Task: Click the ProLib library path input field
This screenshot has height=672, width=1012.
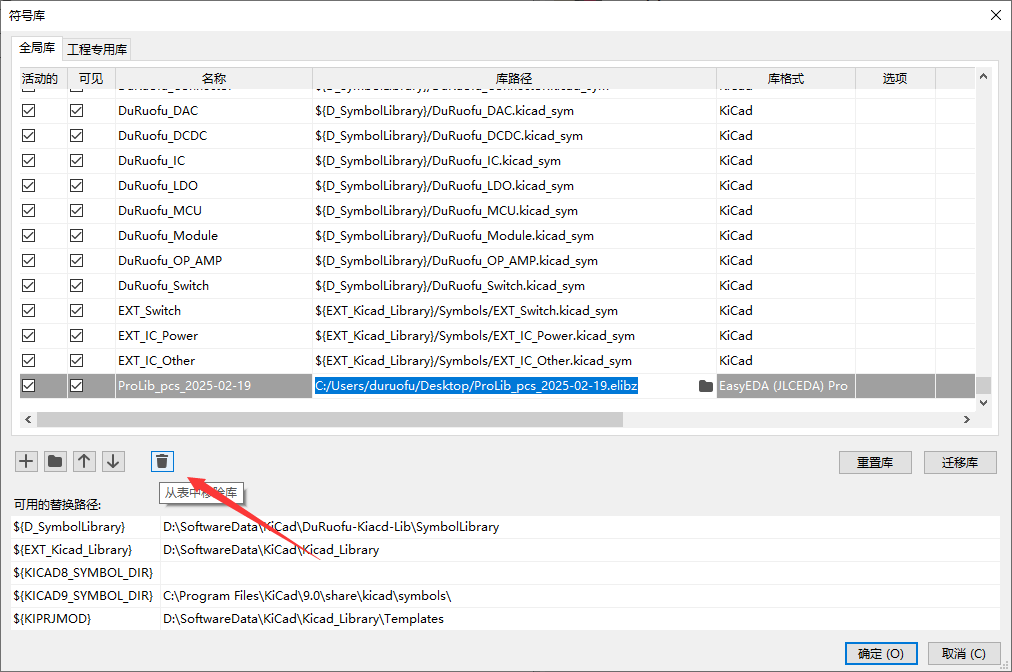Action: coord(500,386)
